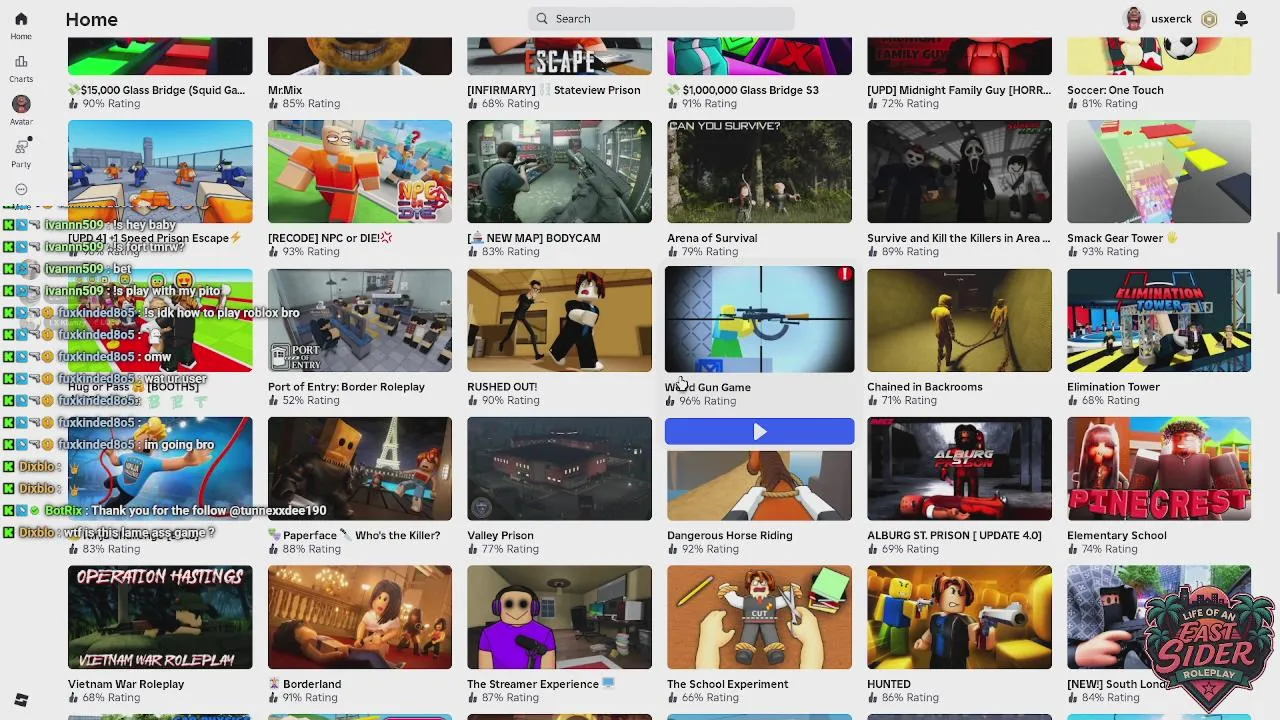Open Arena of Survival thumbnail
The height and width of the screenshot is (720, 1280).
point(759,171)
